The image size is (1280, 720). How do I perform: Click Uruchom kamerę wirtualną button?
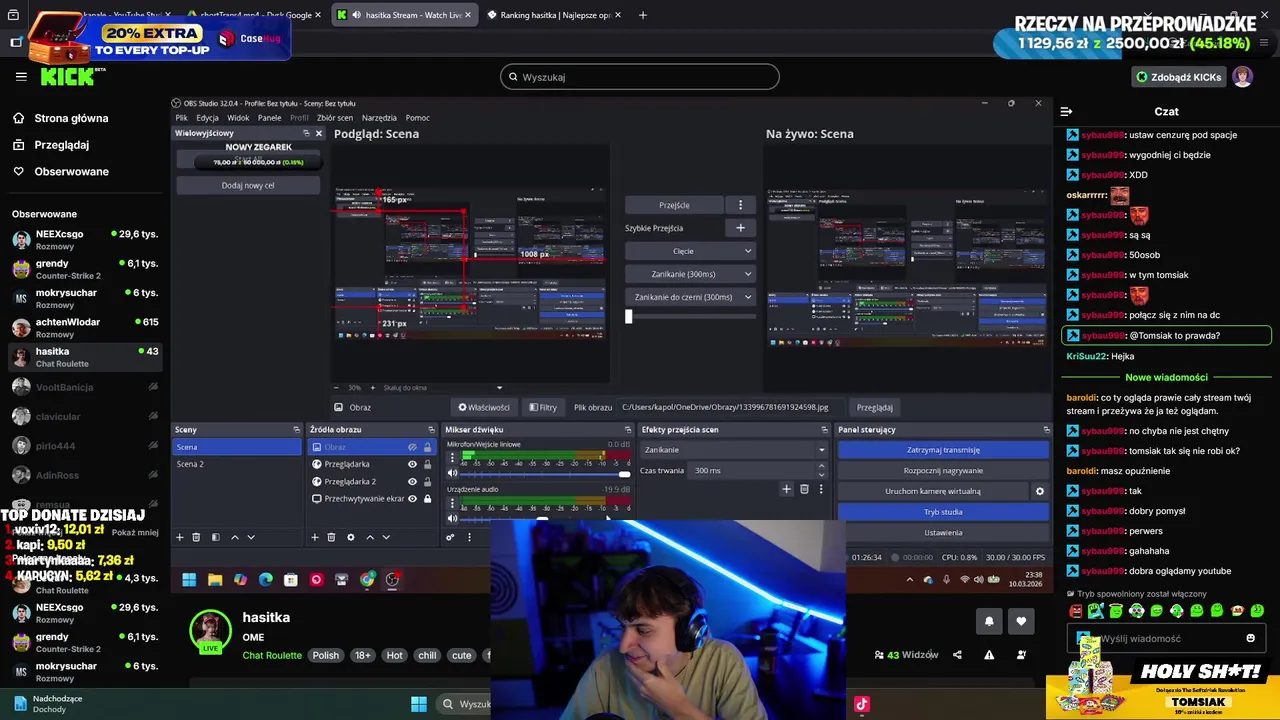click(932, 491)
